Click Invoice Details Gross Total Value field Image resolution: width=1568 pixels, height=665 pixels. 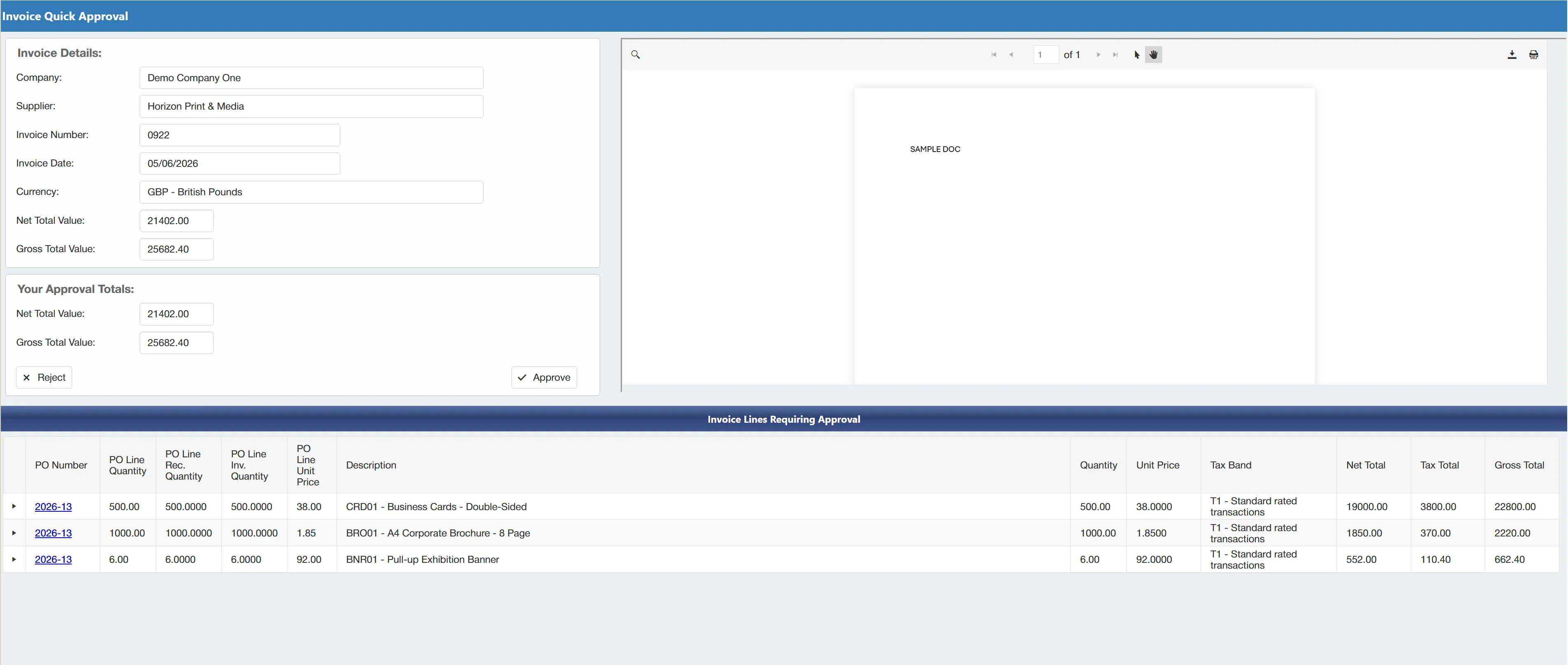click(177, 249)
